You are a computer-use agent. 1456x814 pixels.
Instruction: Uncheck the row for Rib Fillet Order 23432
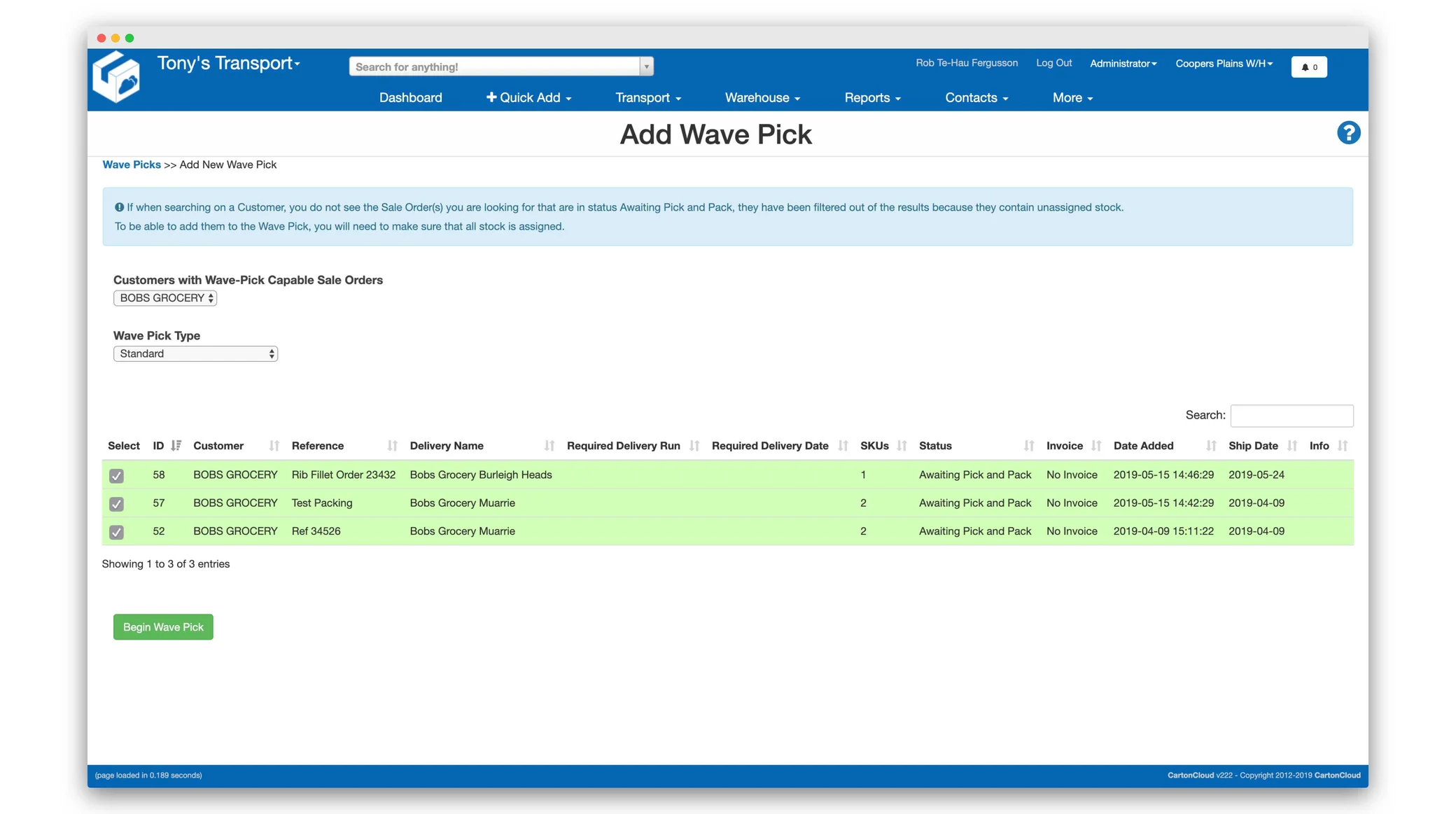pyautogui.click(x=116, y=475)
